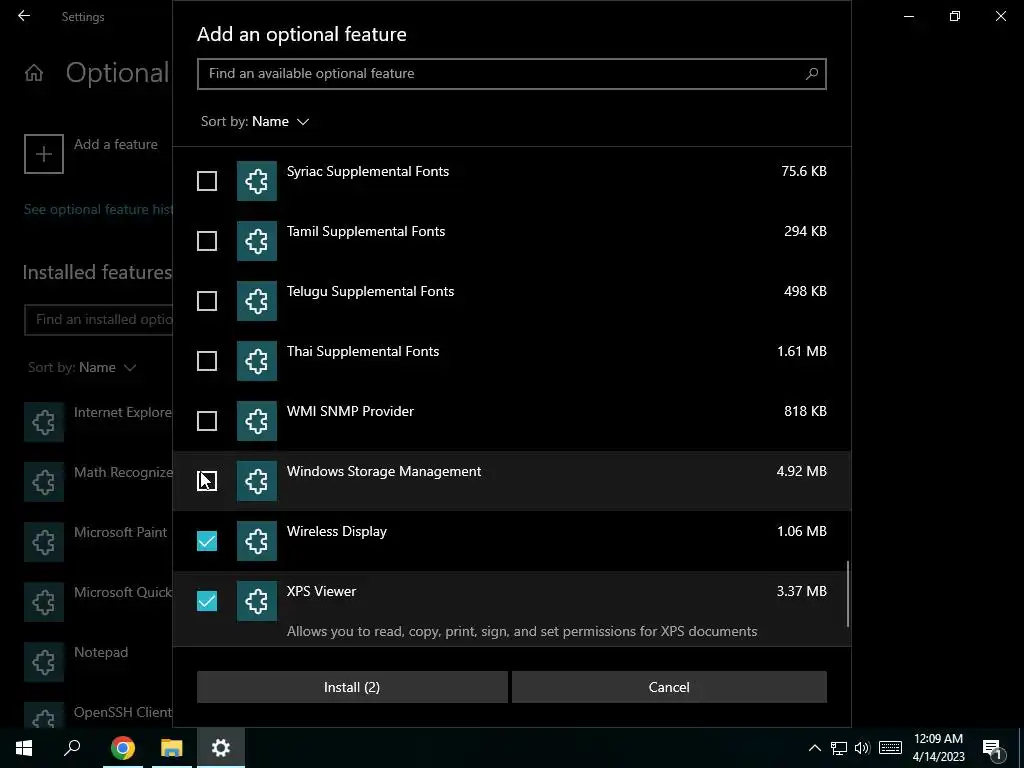Open File Explorer from the taskbar
1024x768 pixels.
coord(172,748)
